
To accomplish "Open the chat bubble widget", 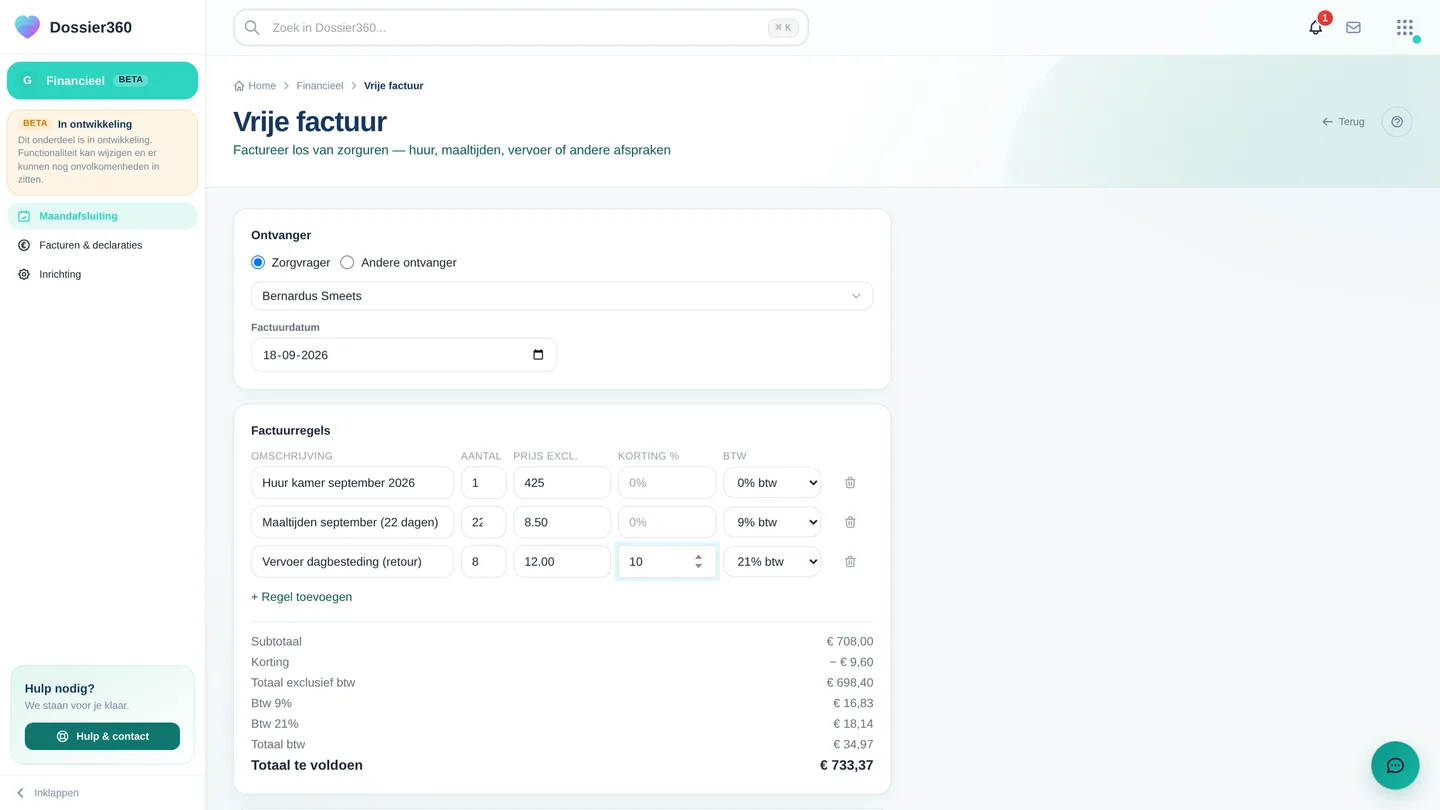I will point(1395,766).
